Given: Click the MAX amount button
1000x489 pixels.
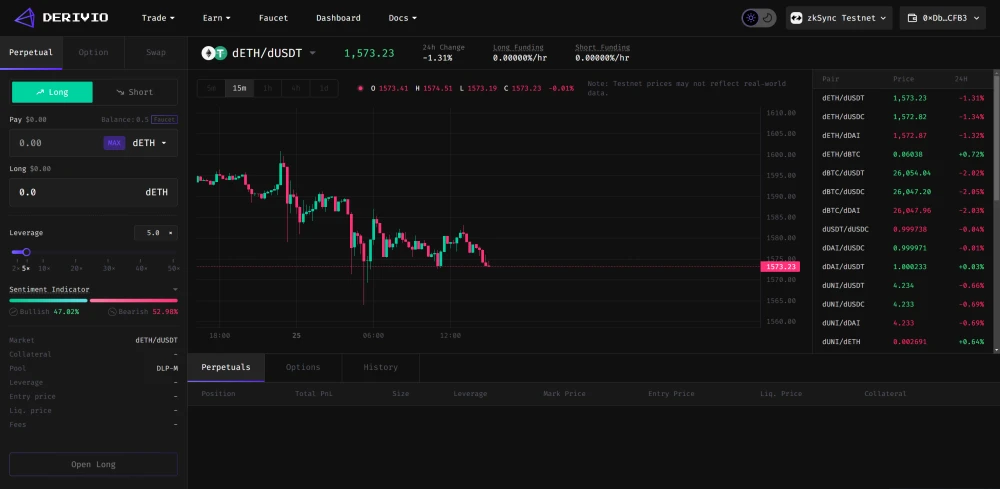Looking at the screenshot, I should point(114,143).
